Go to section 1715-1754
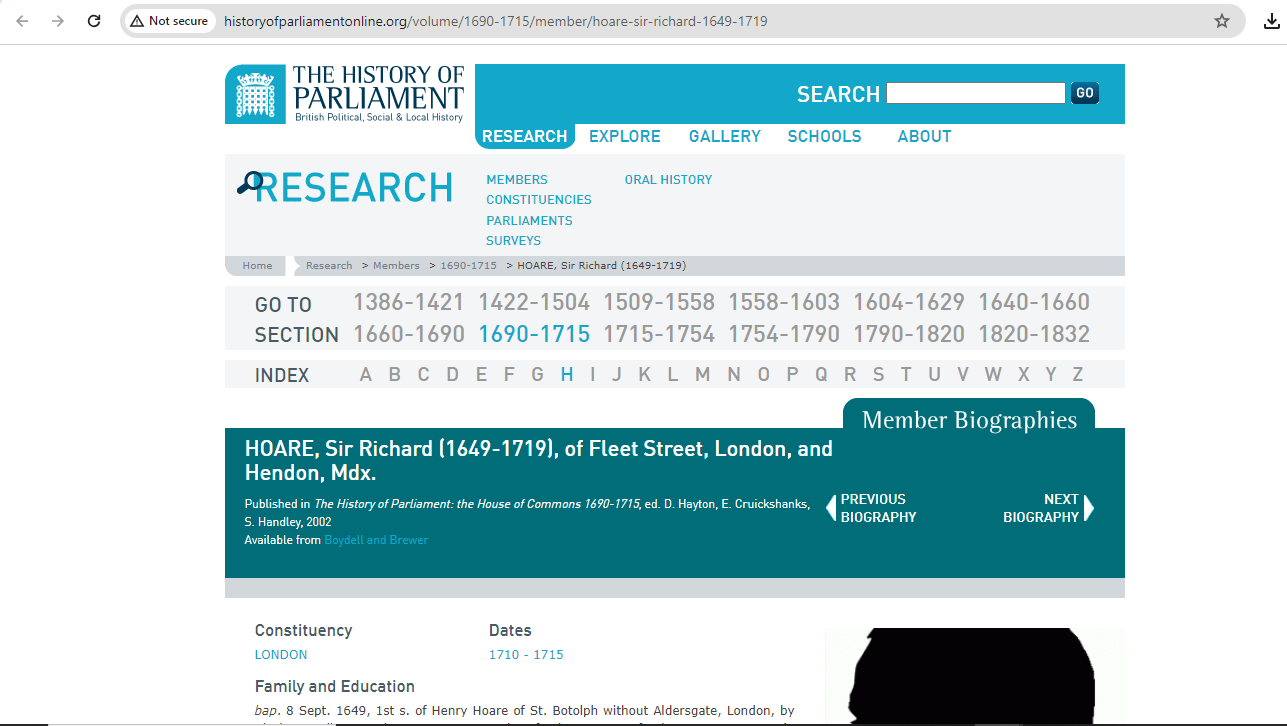This screenshot has width=1287, height=726. click(659, 334)
